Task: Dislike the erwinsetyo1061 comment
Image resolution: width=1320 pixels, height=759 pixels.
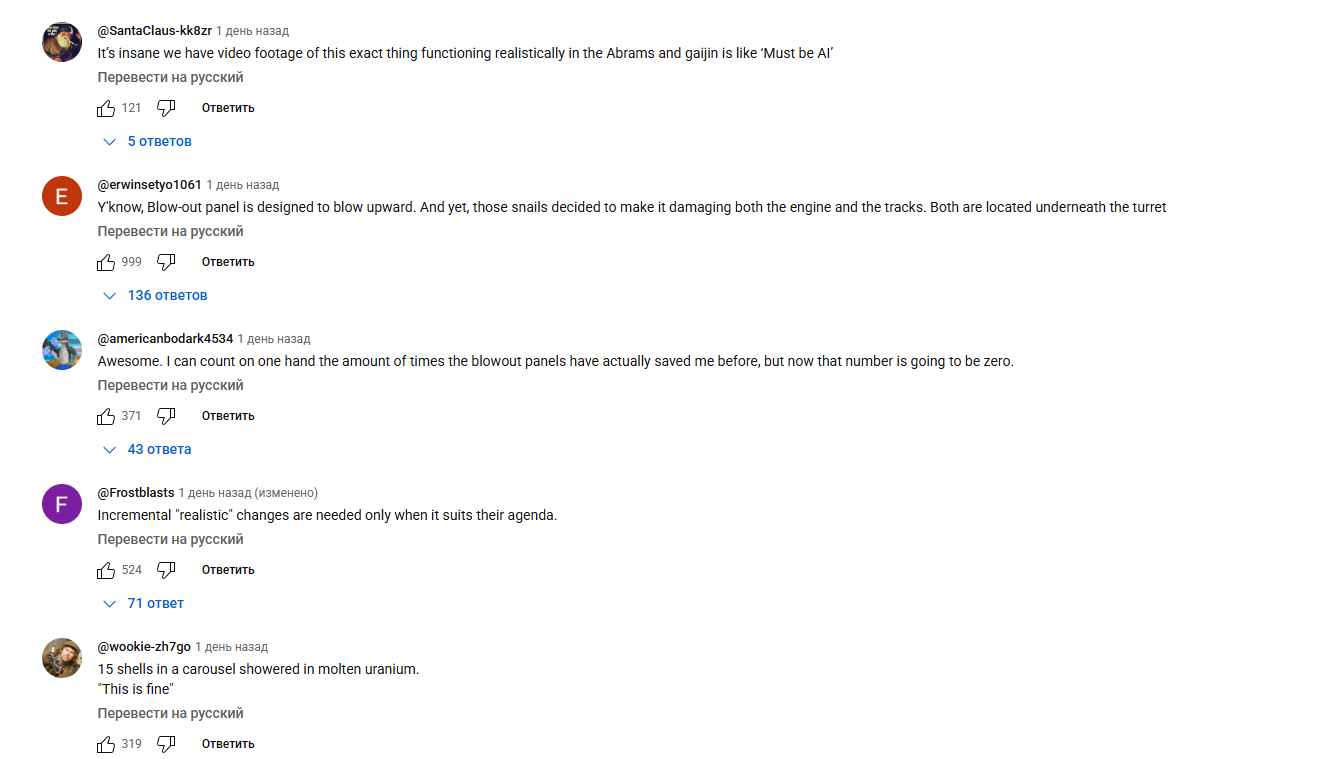Action: pos(166,262)
